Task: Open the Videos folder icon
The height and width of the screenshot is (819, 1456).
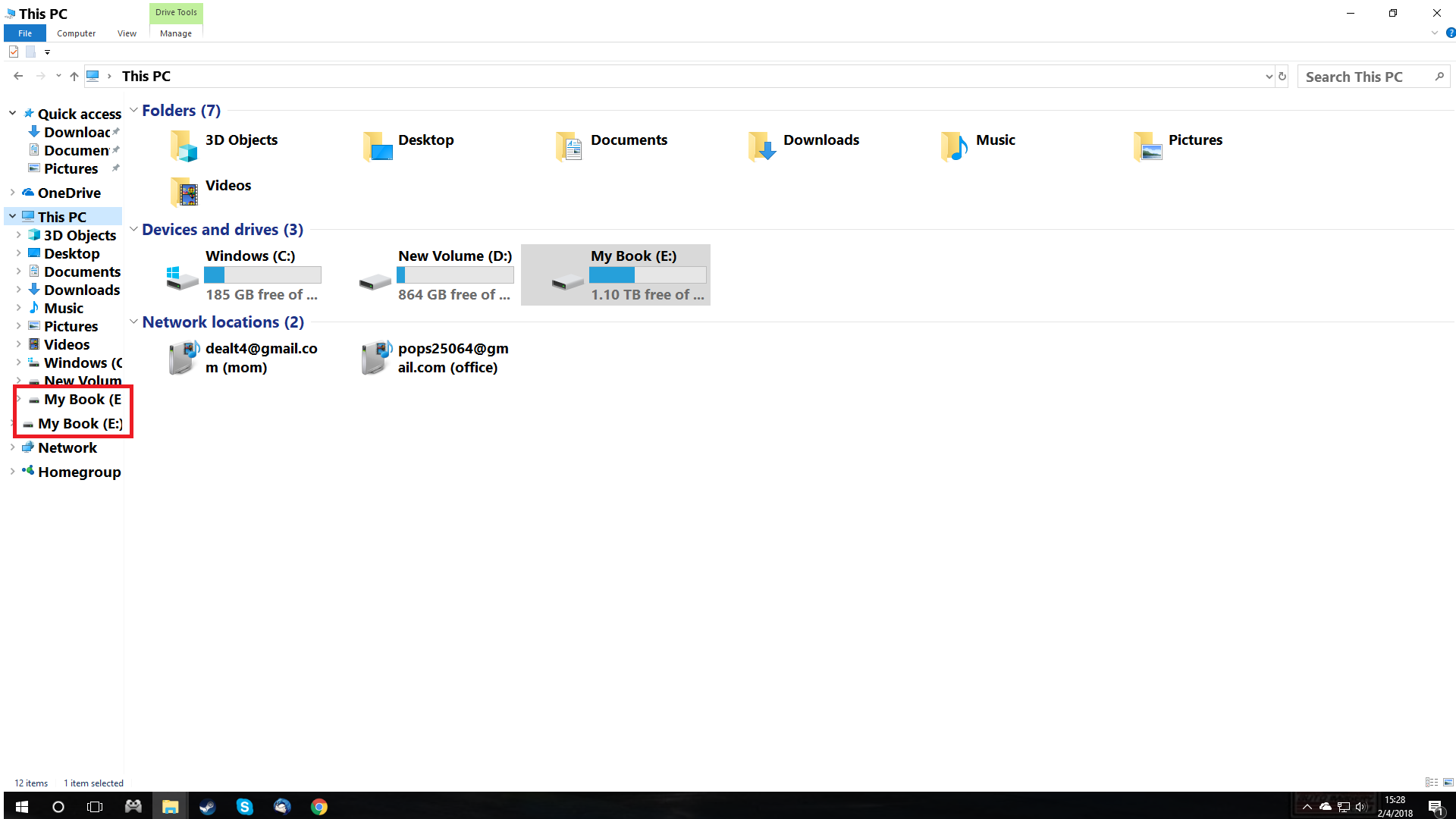Action: [184, 191]
